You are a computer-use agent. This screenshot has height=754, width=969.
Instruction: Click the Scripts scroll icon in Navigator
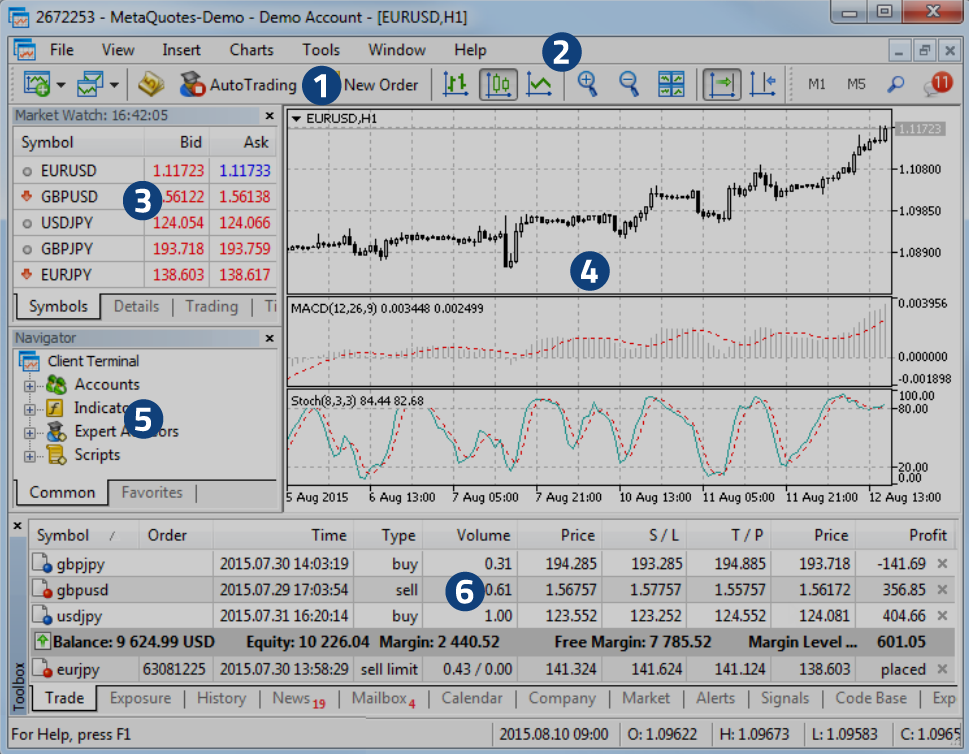tap(56, 455)
